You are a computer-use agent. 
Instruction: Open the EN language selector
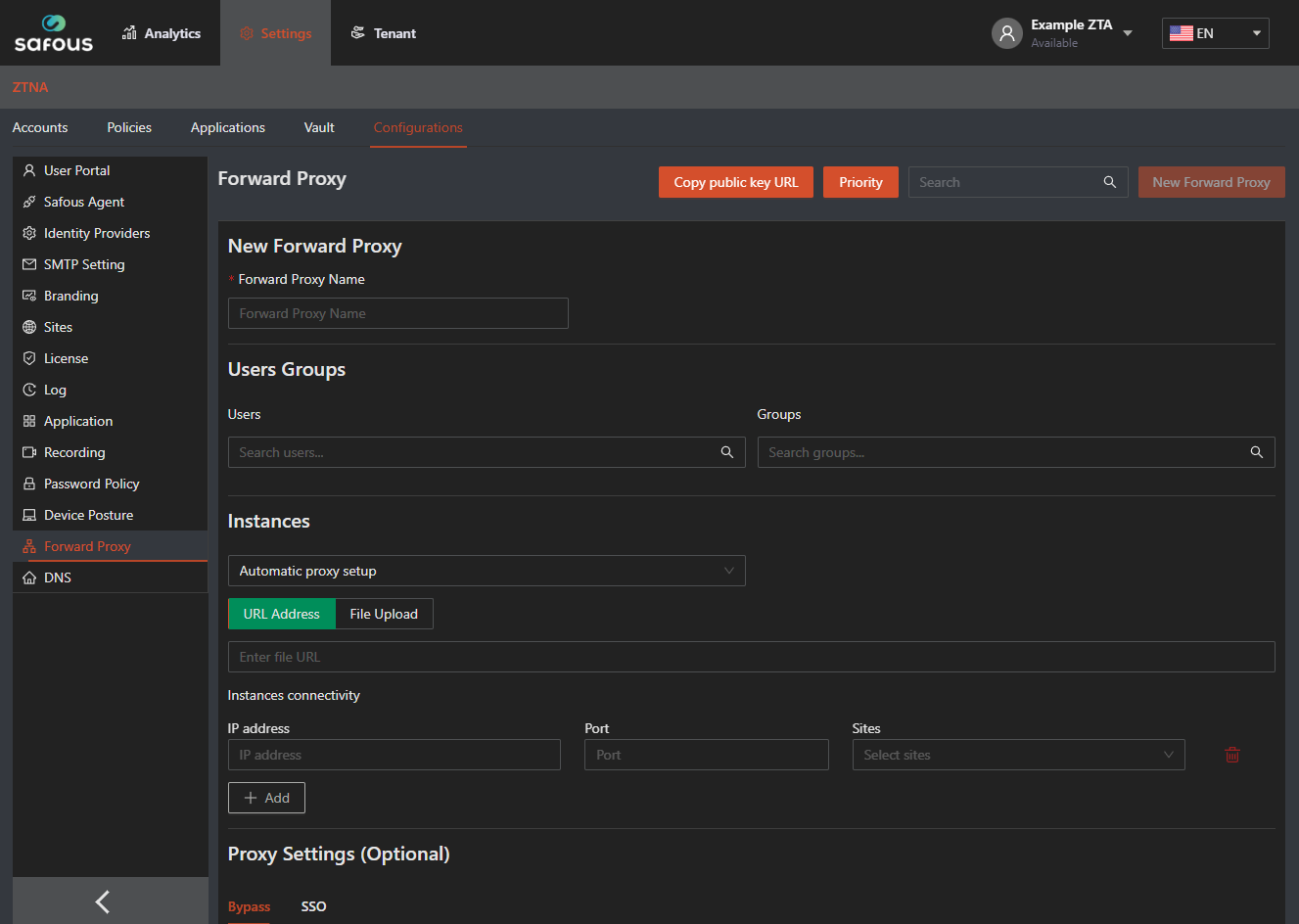[x=1215, y=33]
